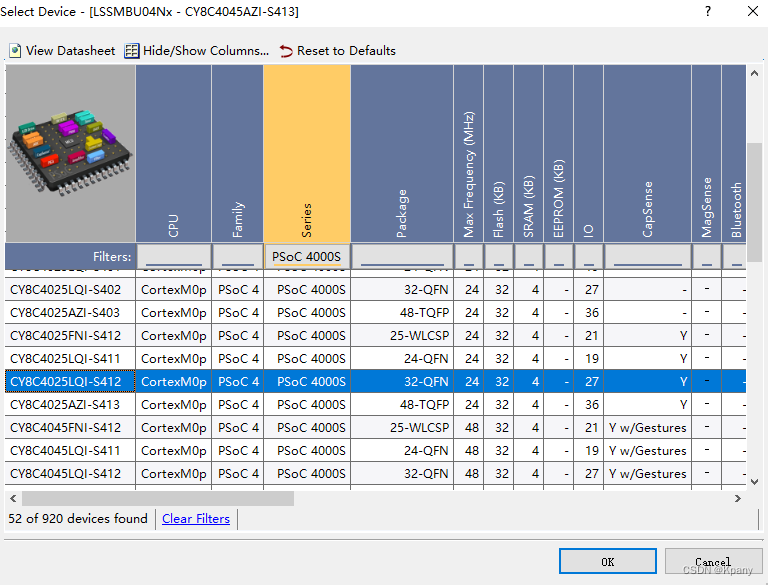Click the horizontal scrollbar right arrow

click(x=738, y=499)
